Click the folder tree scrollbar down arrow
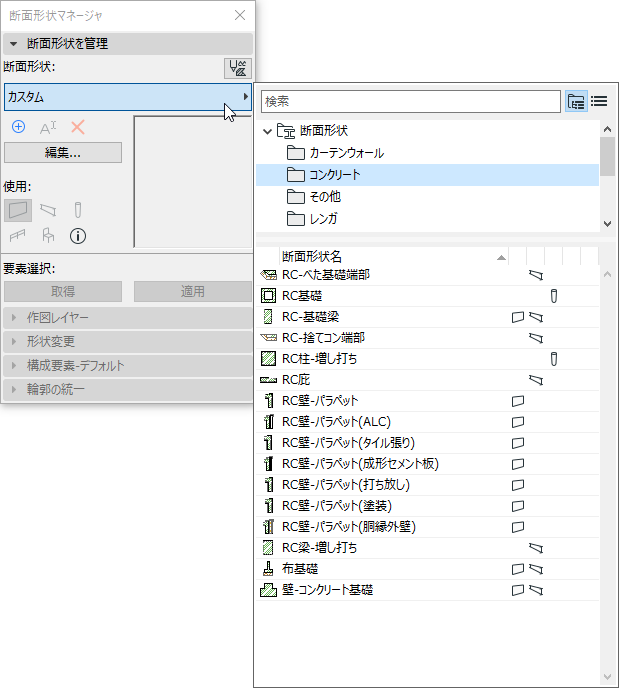This screenshot has height=688, width=619. click(608, 224)
